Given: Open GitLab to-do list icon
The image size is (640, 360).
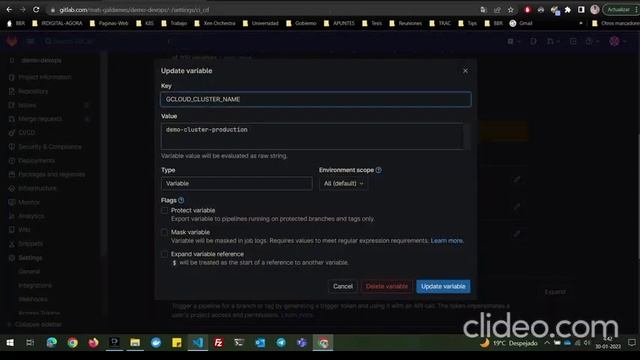Looking at the screenshot, I should pos(573,41).
